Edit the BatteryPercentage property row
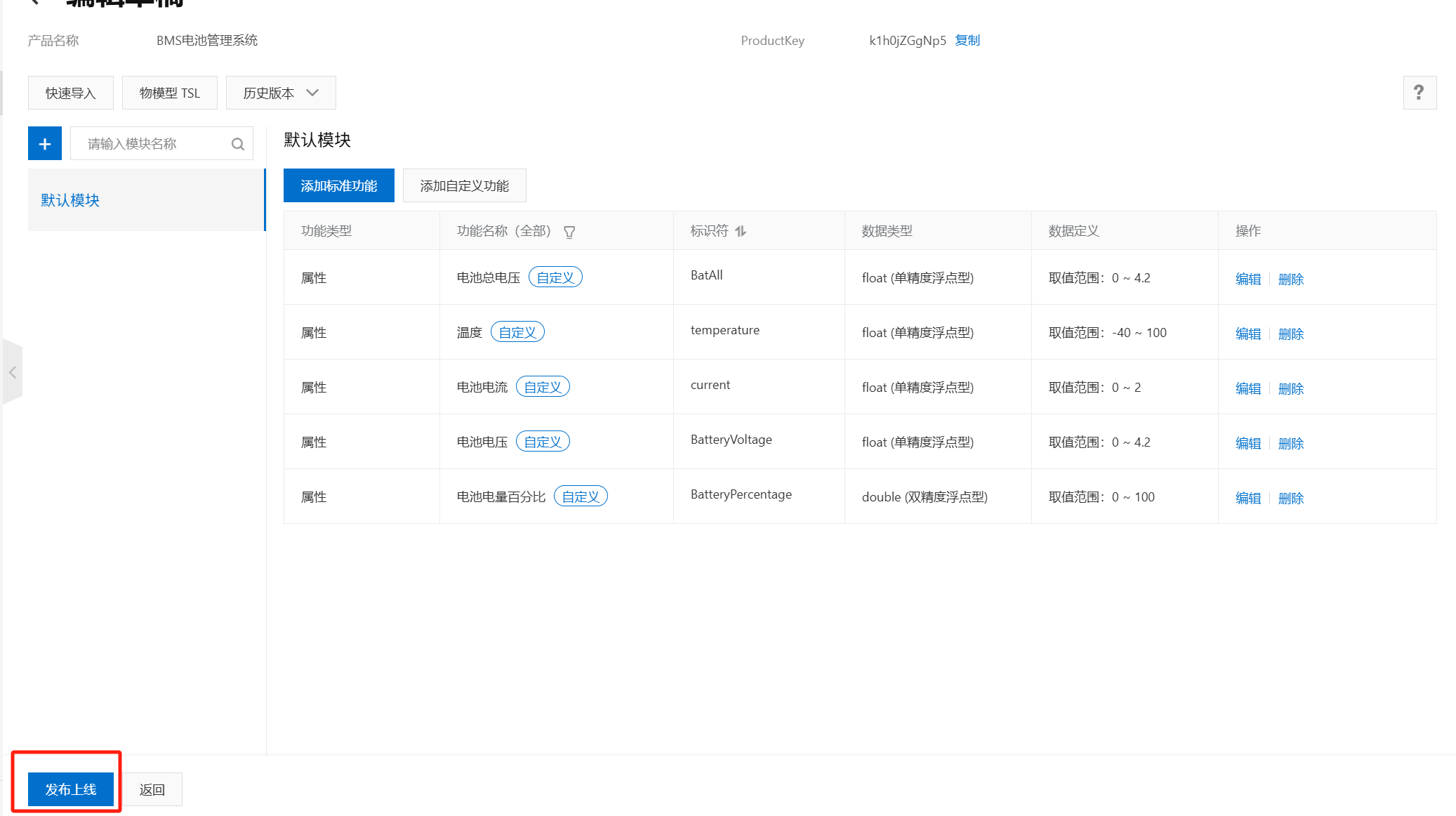 [x=1247, y=498]
